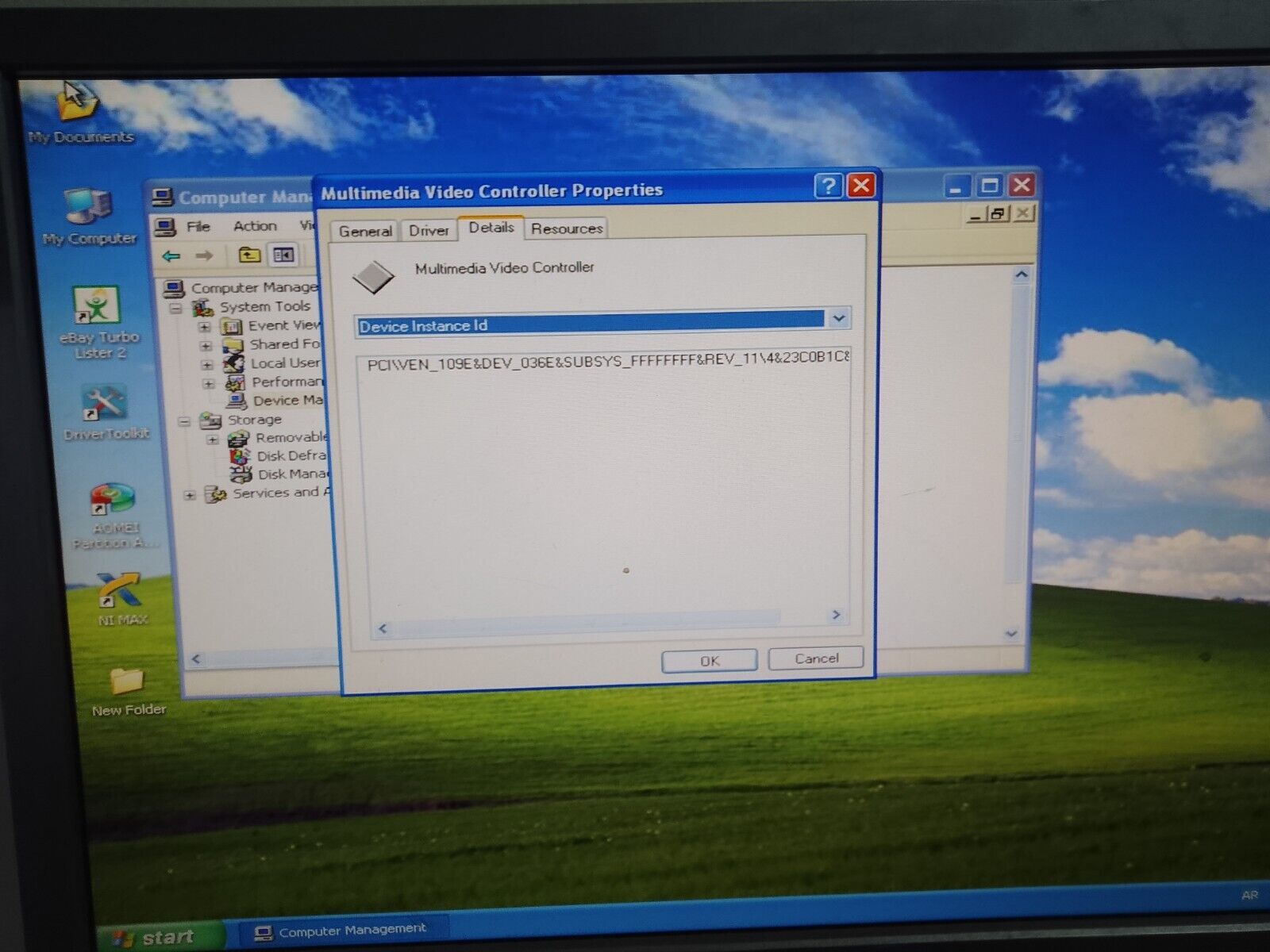The width and height of the screenshot is (1270, 952).
Task: Click the PCI\VEN_109E device instance value
Action: click(608, 360)
